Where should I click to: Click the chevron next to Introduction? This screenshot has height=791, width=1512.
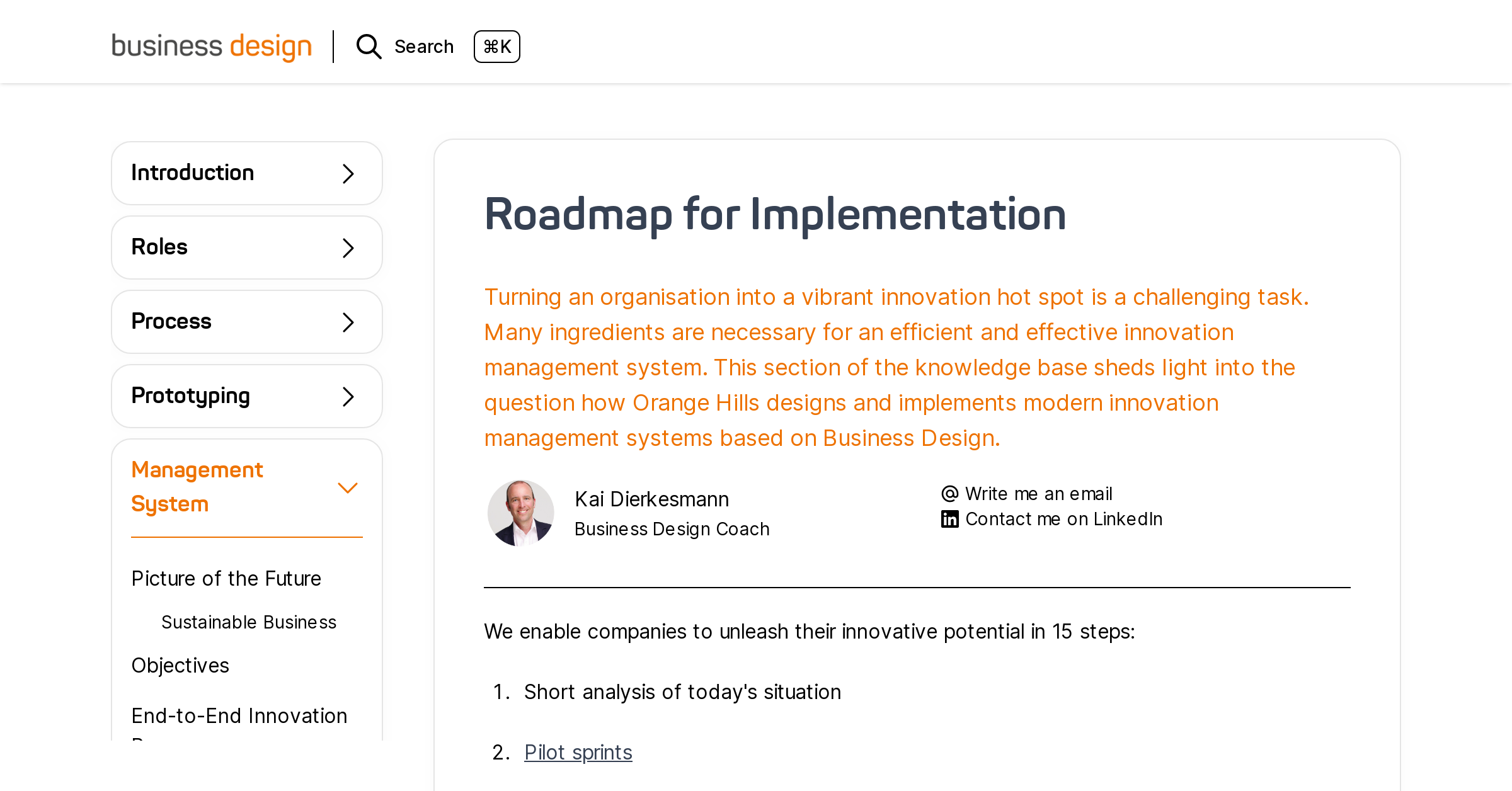347,173
